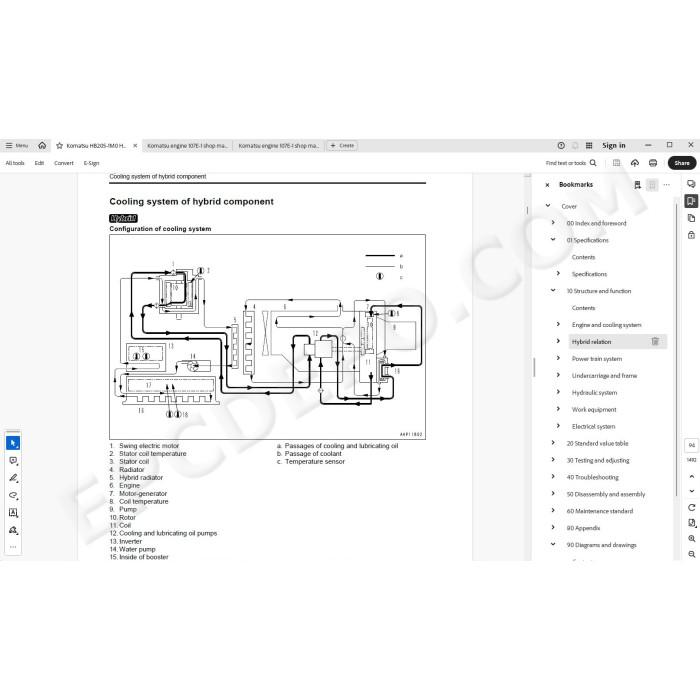Image resolution: width=700 pixels, height=700 pixels.
Task: Rotate the page view clockwise
Action: pos(692,508)
